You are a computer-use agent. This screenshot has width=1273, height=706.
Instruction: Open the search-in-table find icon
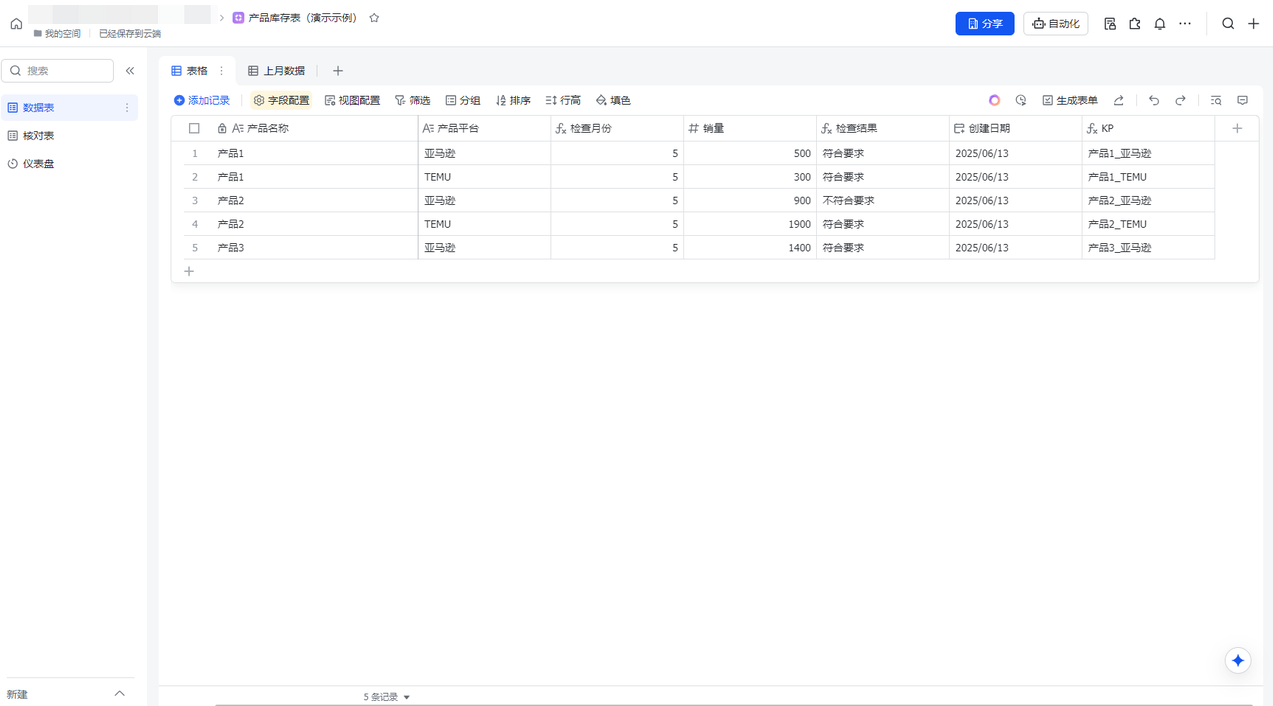pos(1216,100)
